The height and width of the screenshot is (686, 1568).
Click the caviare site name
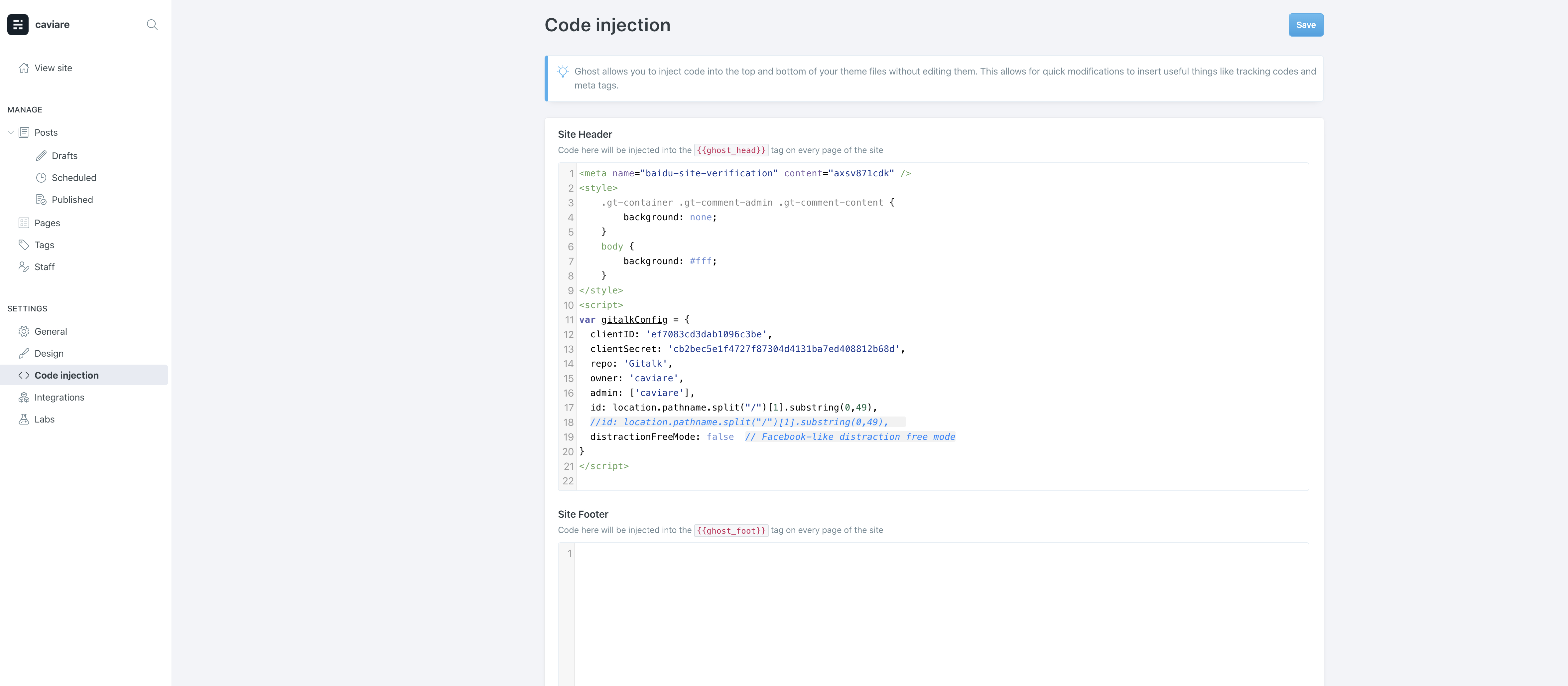click(x=52, y=24)
